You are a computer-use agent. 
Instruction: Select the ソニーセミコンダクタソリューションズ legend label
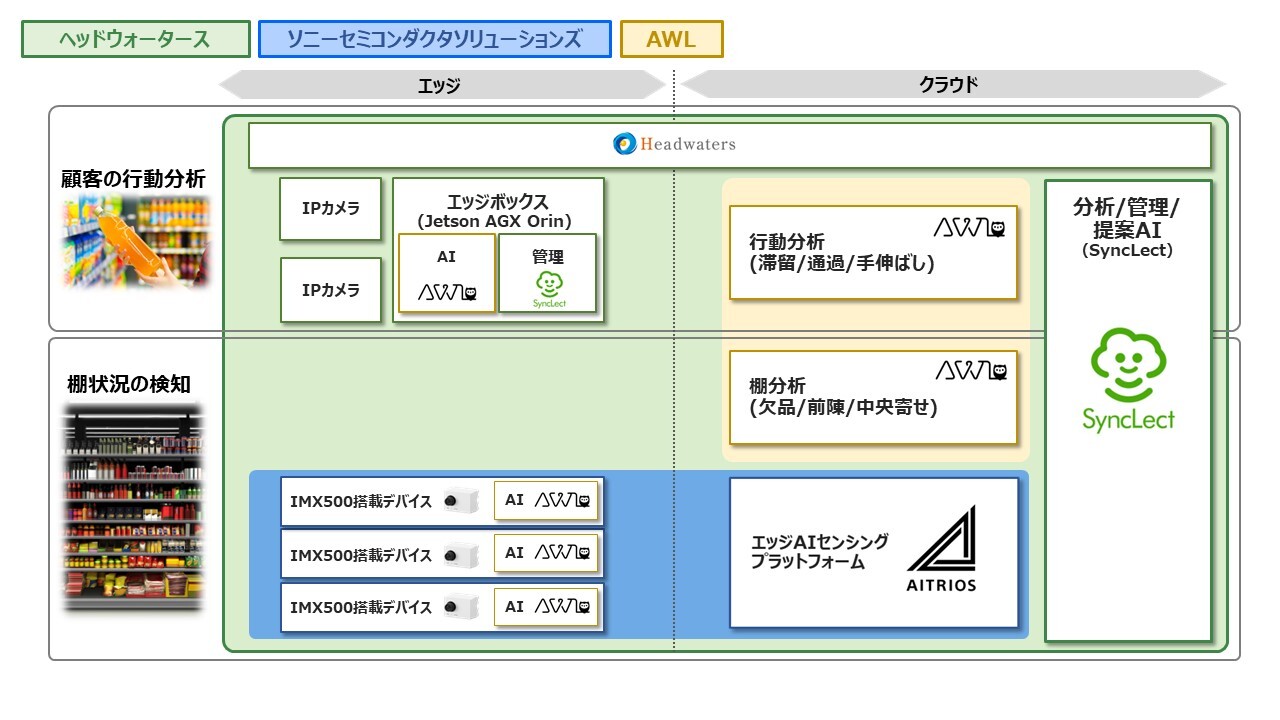tap(434, 39)
